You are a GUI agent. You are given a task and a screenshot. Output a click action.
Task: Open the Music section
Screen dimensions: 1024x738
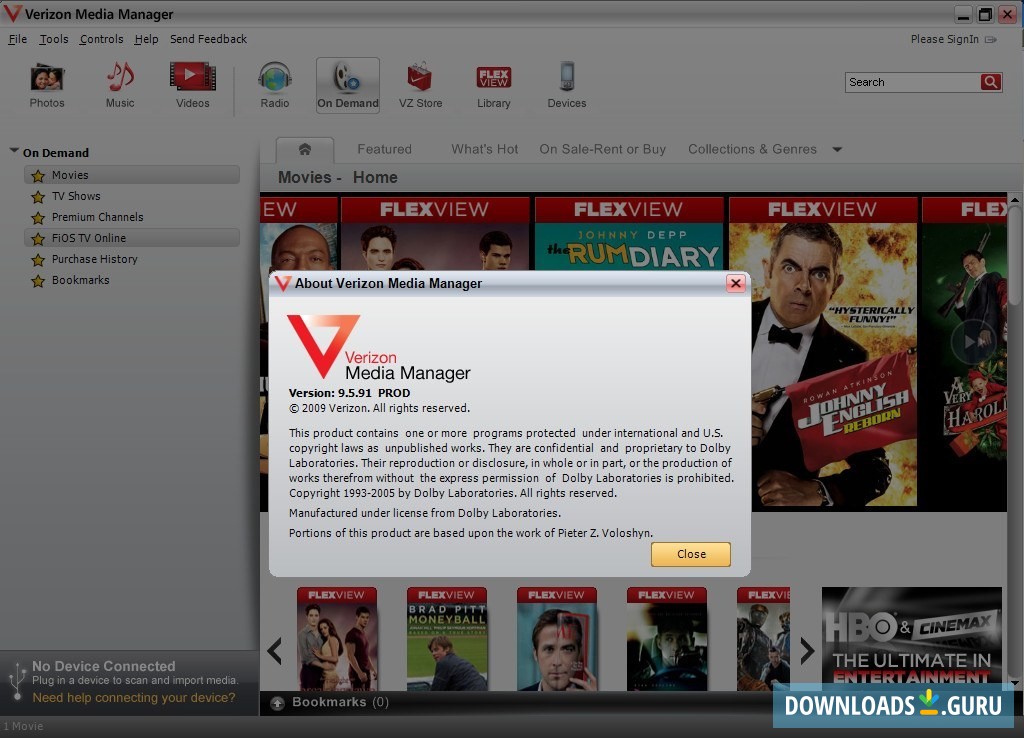[x=120, y=86]
